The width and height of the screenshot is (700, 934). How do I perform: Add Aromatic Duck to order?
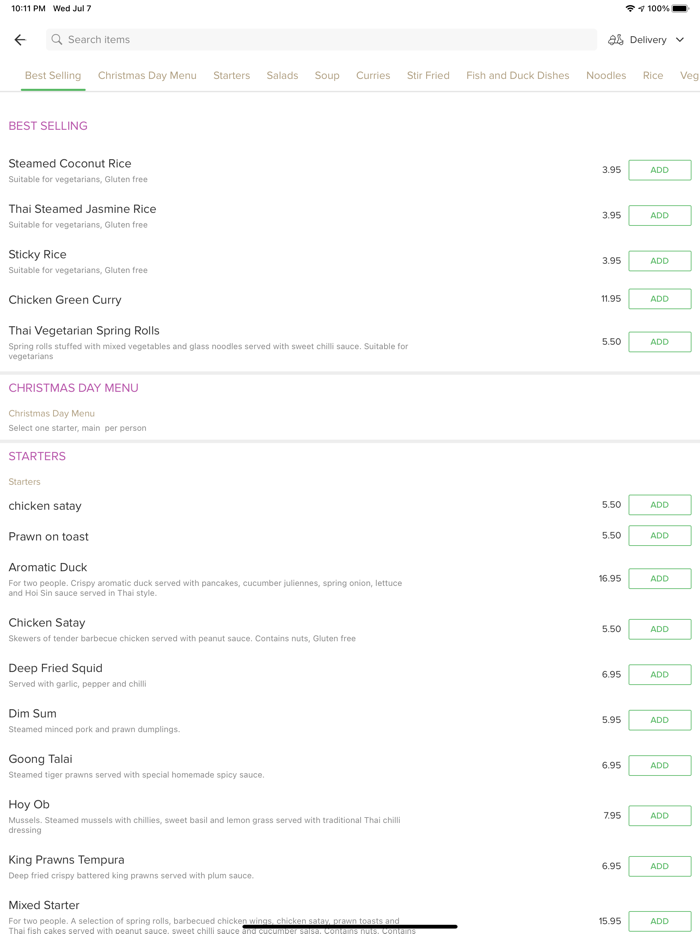pyautogui.click(x=659, y=579)
